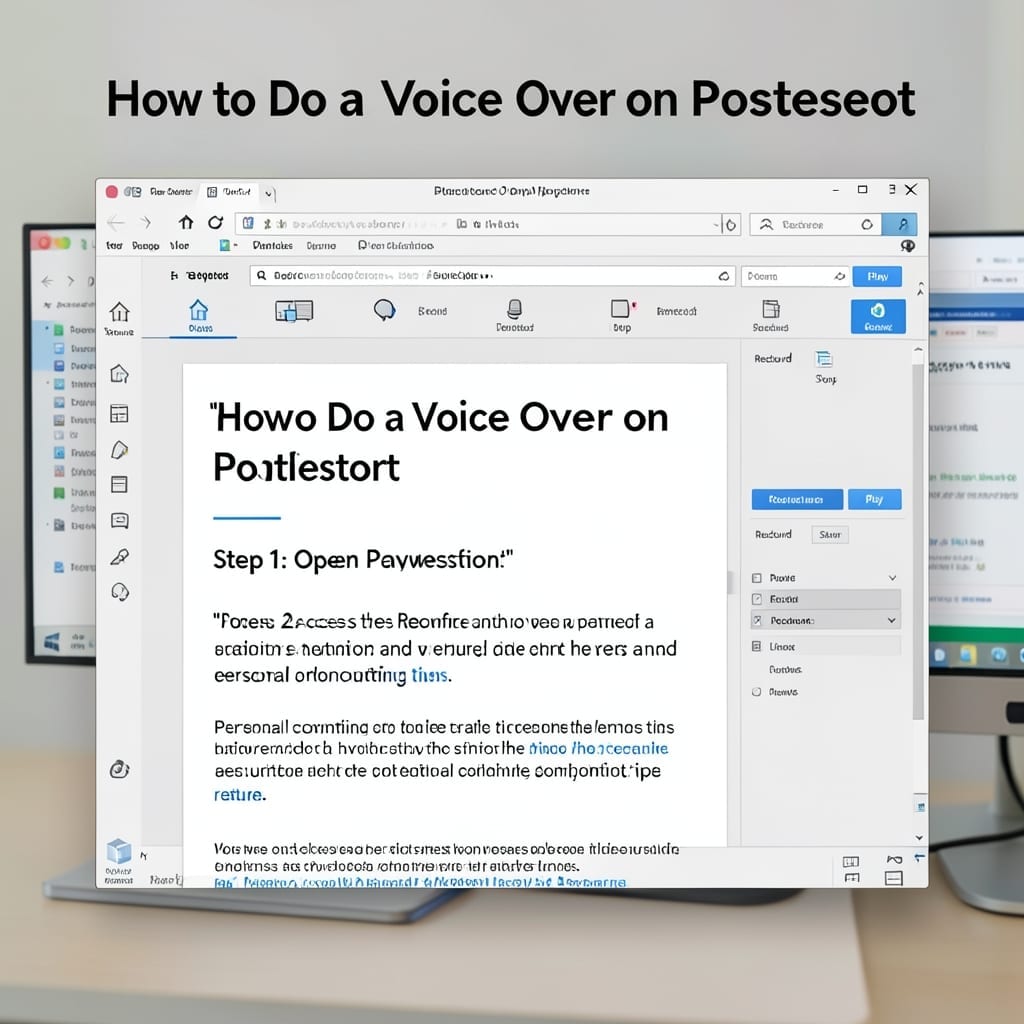Click the second house icon in left sidebar
The width and height of the screenshot is (1024, 1024).
(119, 374)
